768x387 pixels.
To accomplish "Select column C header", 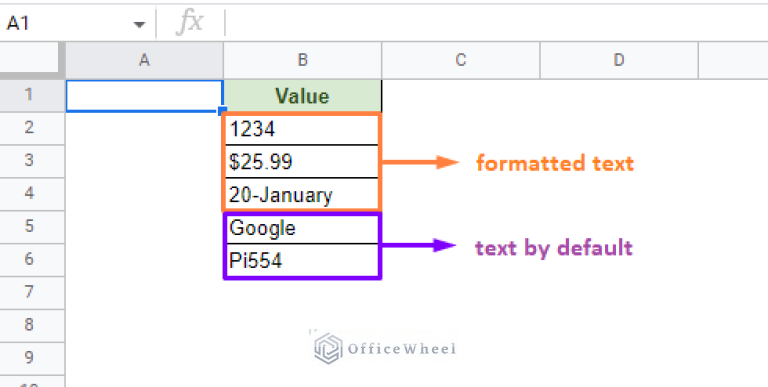I will click(460, 60).
